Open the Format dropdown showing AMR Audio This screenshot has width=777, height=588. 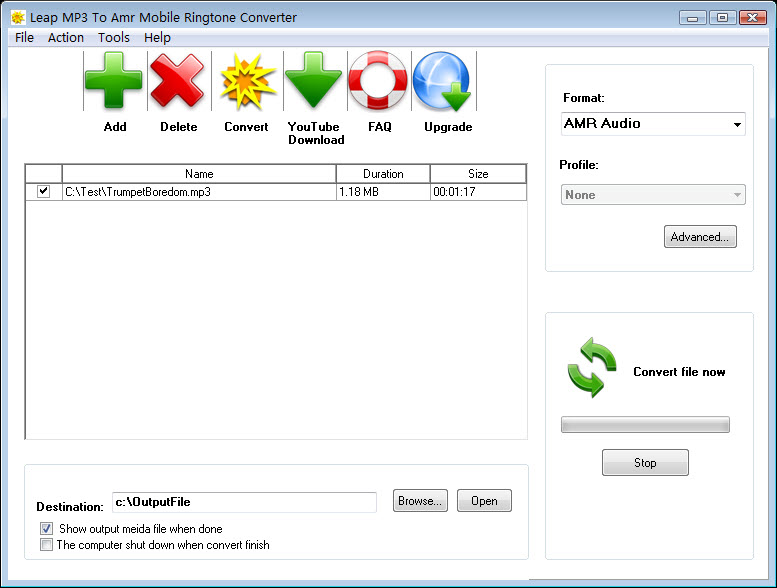point(653,124)
